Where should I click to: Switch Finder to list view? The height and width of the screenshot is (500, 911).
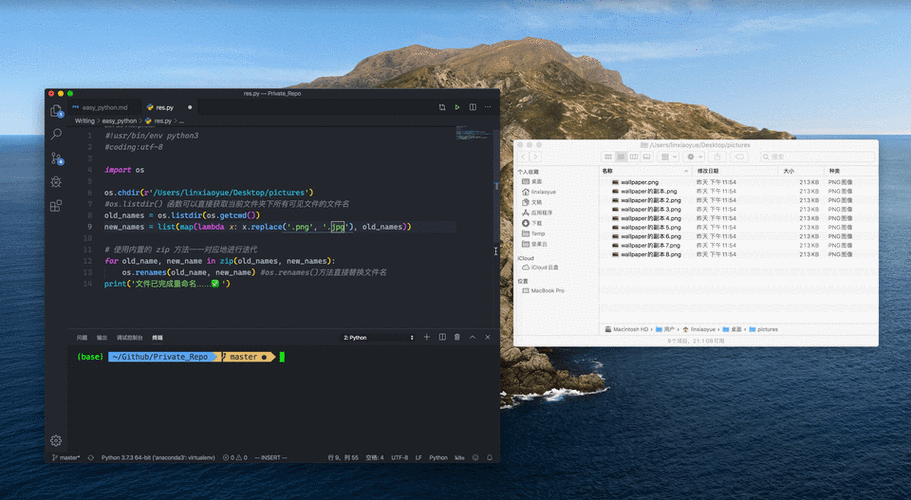[x=621, y=157]
